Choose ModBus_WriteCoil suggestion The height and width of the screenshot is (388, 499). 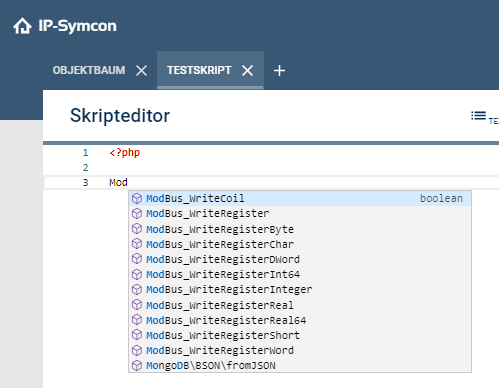(300, 198)
